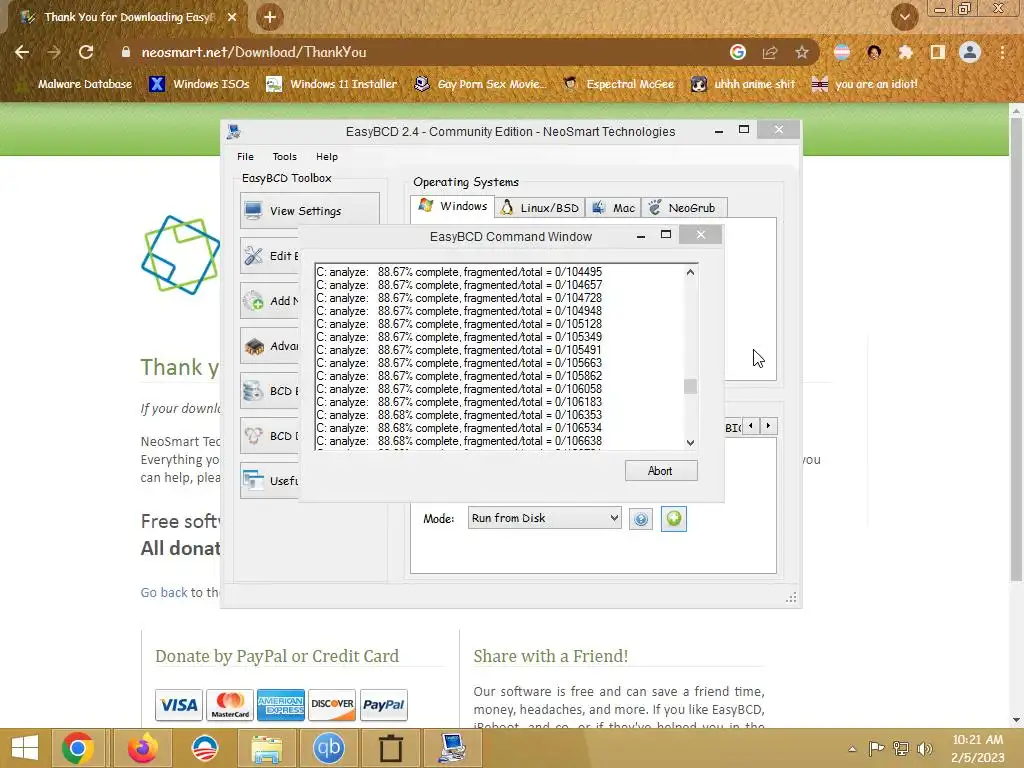Screen dimensions: 1024x768
Task: Open View Settings in EasyBCD Toolbox
Action: point(310,210)
